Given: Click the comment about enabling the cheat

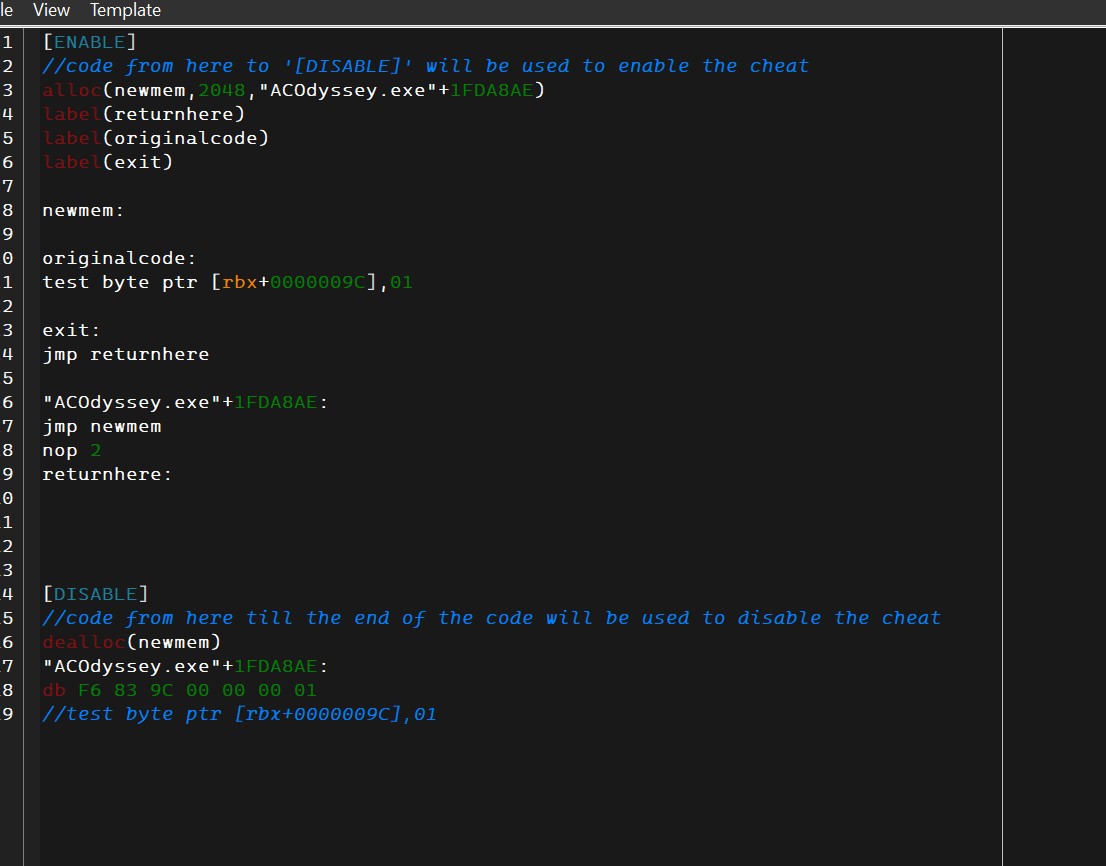Looking at the screenshot, I should [425, 66].
